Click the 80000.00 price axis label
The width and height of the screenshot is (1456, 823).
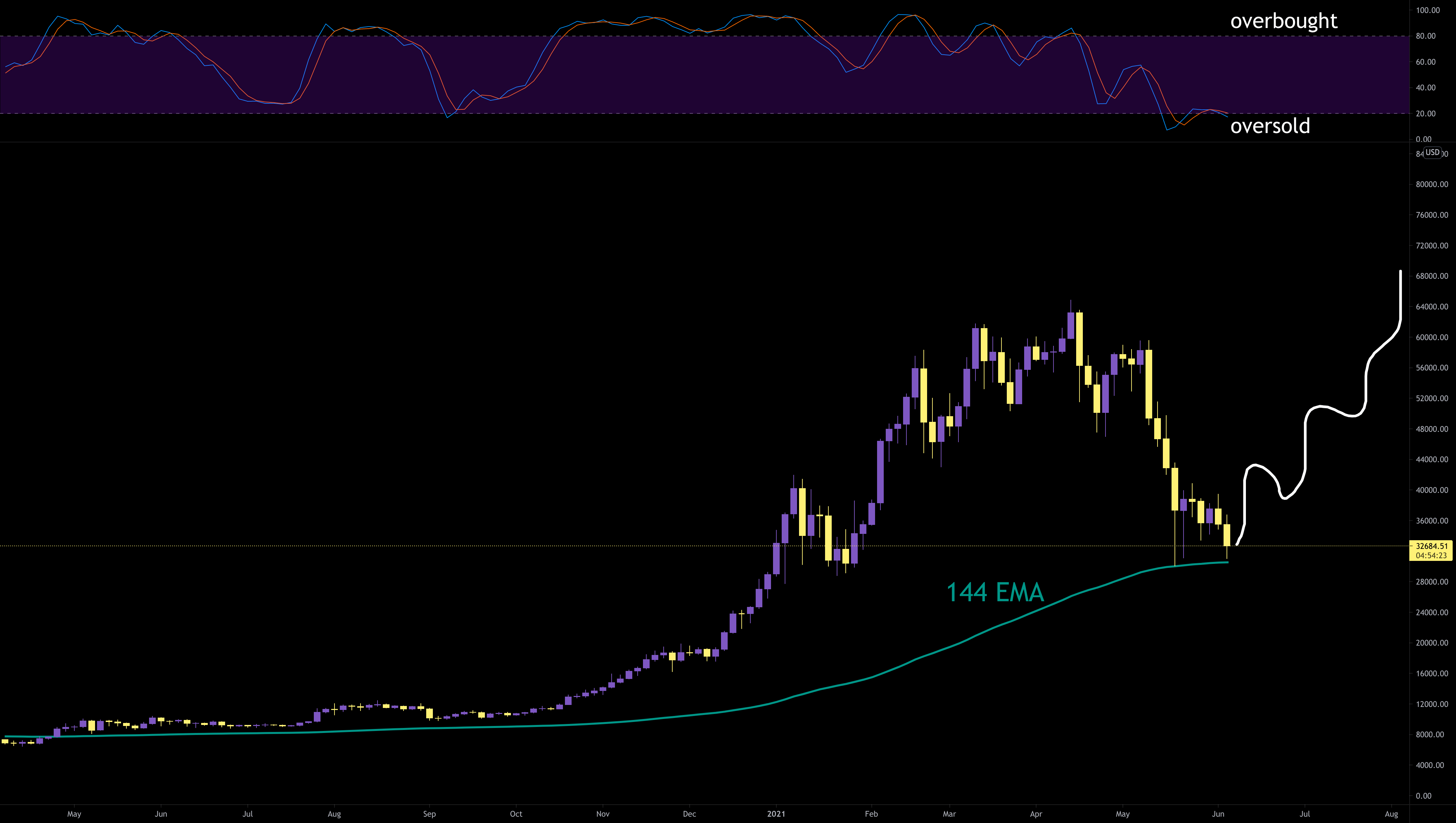(x=1432, y=184)
